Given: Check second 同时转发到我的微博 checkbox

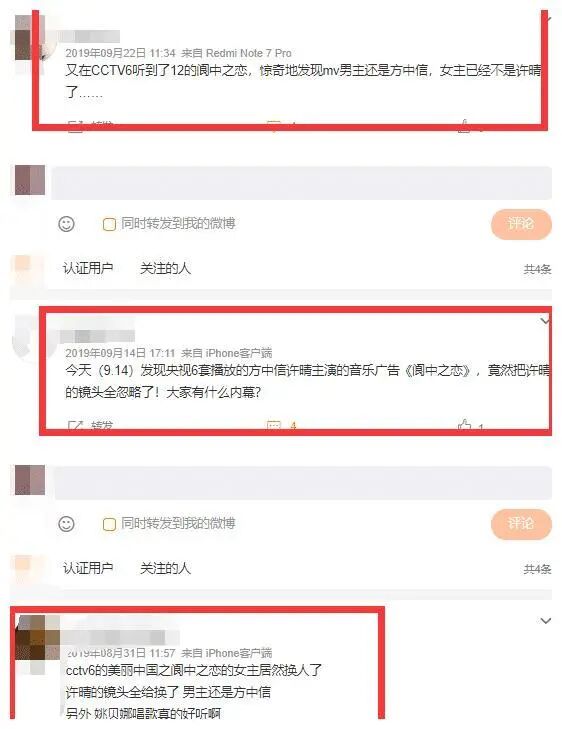Looking at the screenshot, I should 109,524.
